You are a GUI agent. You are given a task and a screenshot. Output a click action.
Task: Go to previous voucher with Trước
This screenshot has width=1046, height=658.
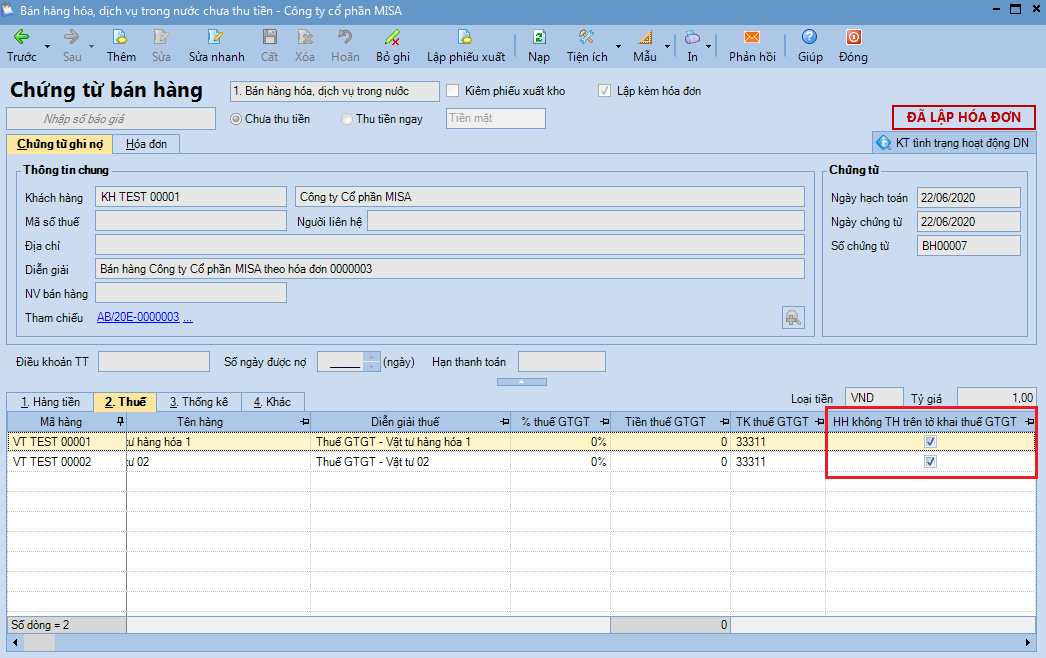pyautogui.click(x=21, y=46)
